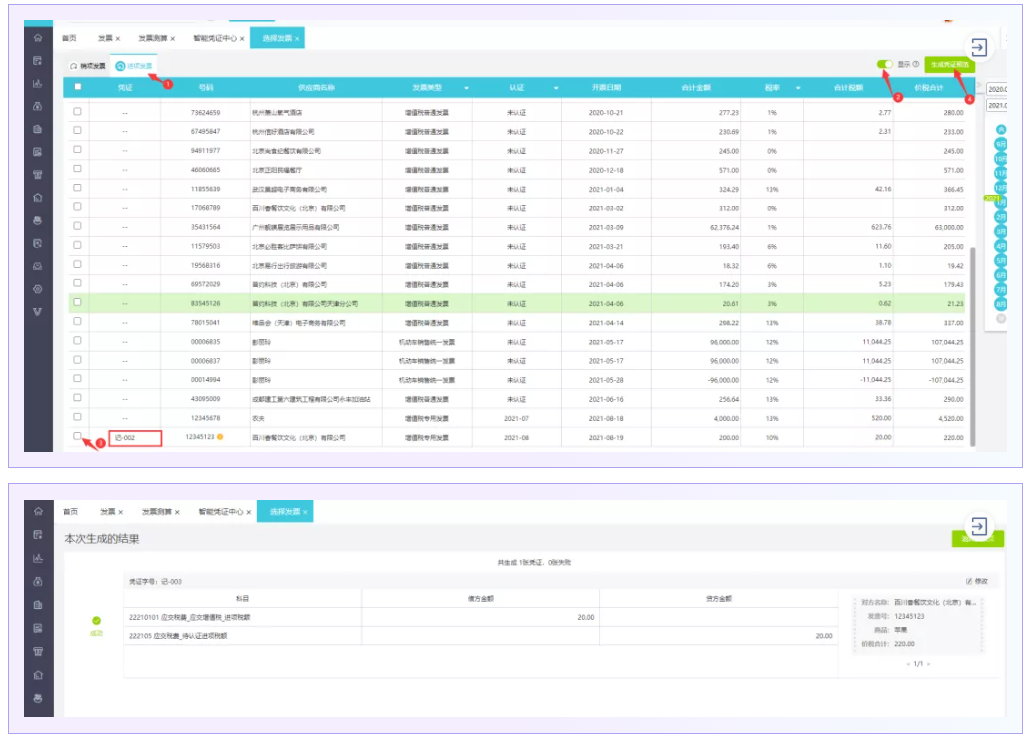Screen dimensions: 1031x739
Task: Switch to the 销项发票 tab
Action: pos(88,65)
